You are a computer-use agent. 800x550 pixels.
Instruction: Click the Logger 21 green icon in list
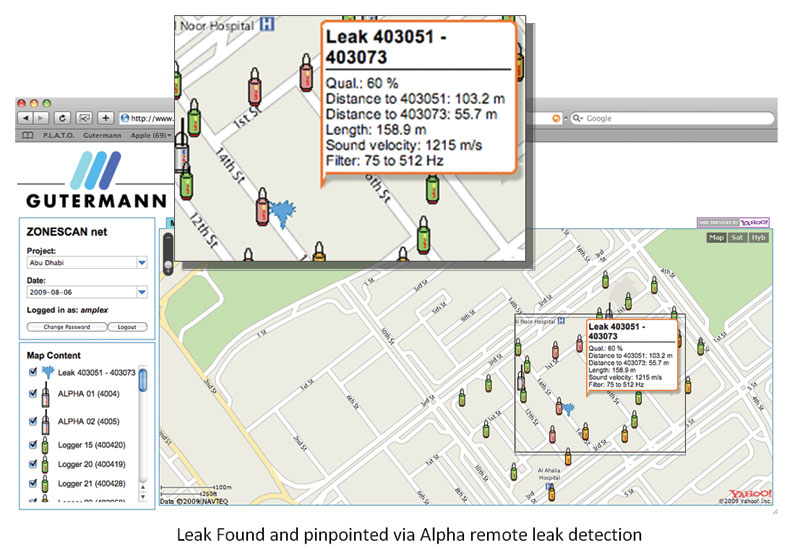tap(45, 484)
